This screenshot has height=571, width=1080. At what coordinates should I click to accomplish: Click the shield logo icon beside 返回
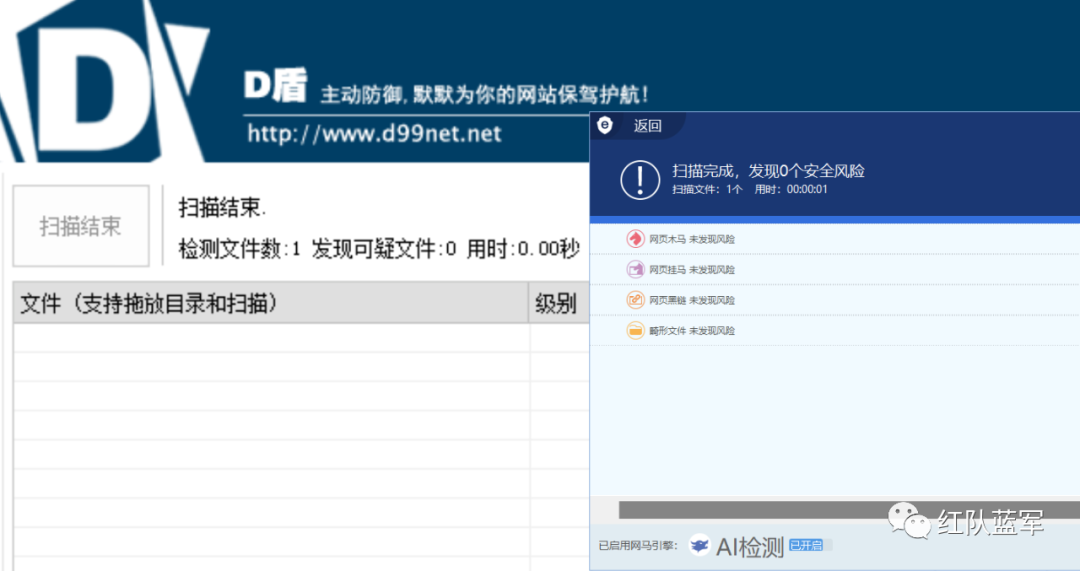pos(605,125)
